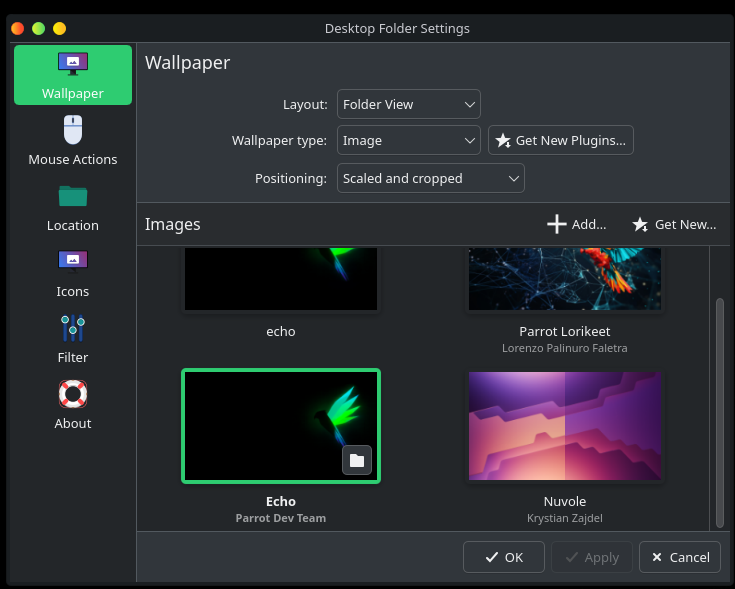Open the Wallpaper settings section
Viewport: 735px width, 589px height.
[x=73, y=75]
